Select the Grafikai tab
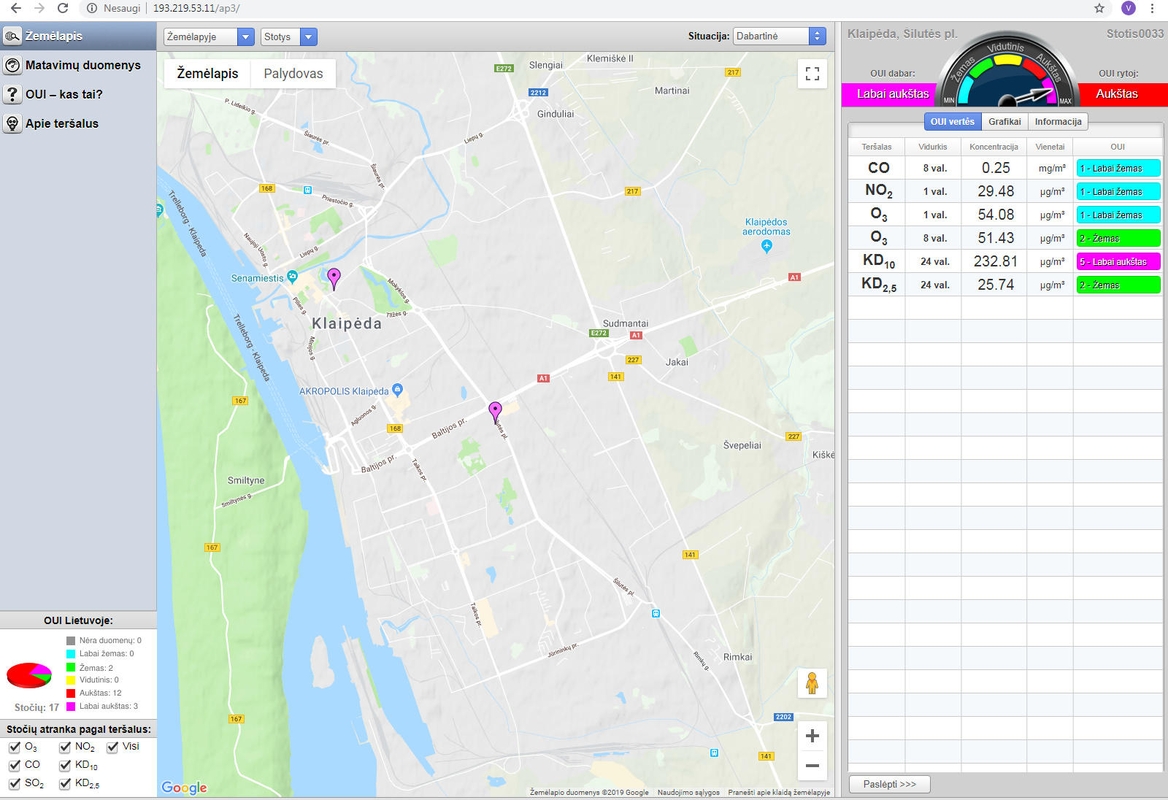The image size is (1168, 800). [1005, 121]
